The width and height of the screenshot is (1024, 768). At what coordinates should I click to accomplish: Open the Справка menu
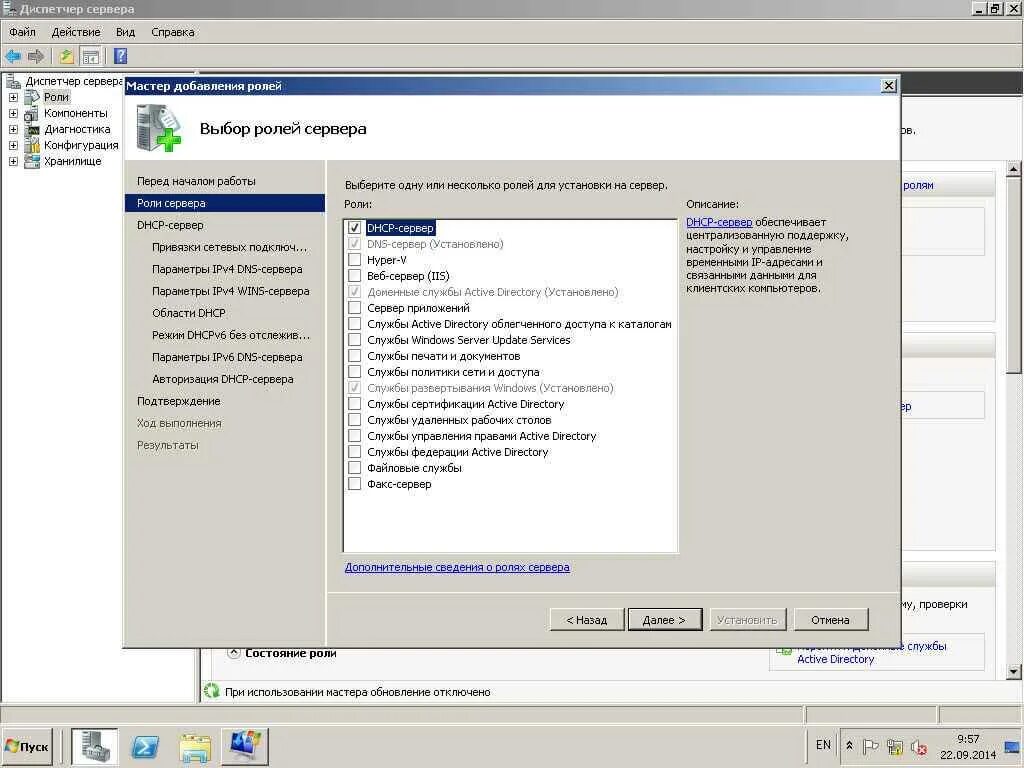pos(173,32)
